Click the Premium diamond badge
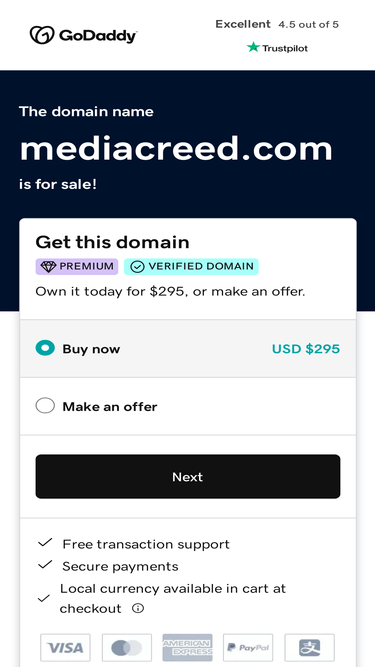This screenshot has height=667, width=375. tap(77, 267)
